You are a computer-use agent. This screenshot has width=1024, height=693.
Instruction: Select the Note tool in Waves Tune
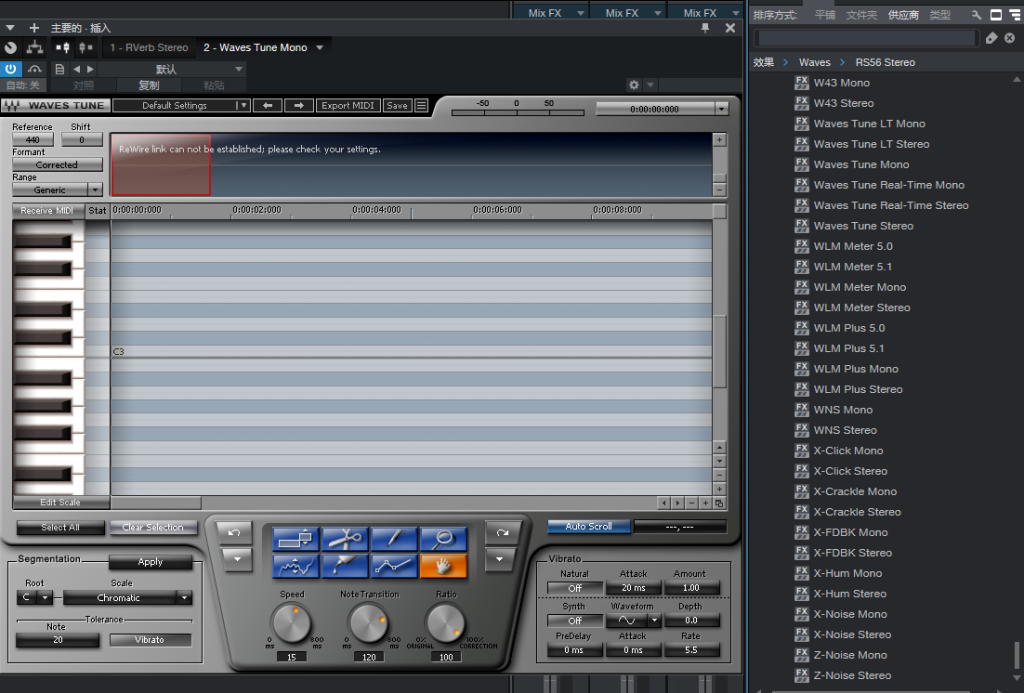coord(295,539)
